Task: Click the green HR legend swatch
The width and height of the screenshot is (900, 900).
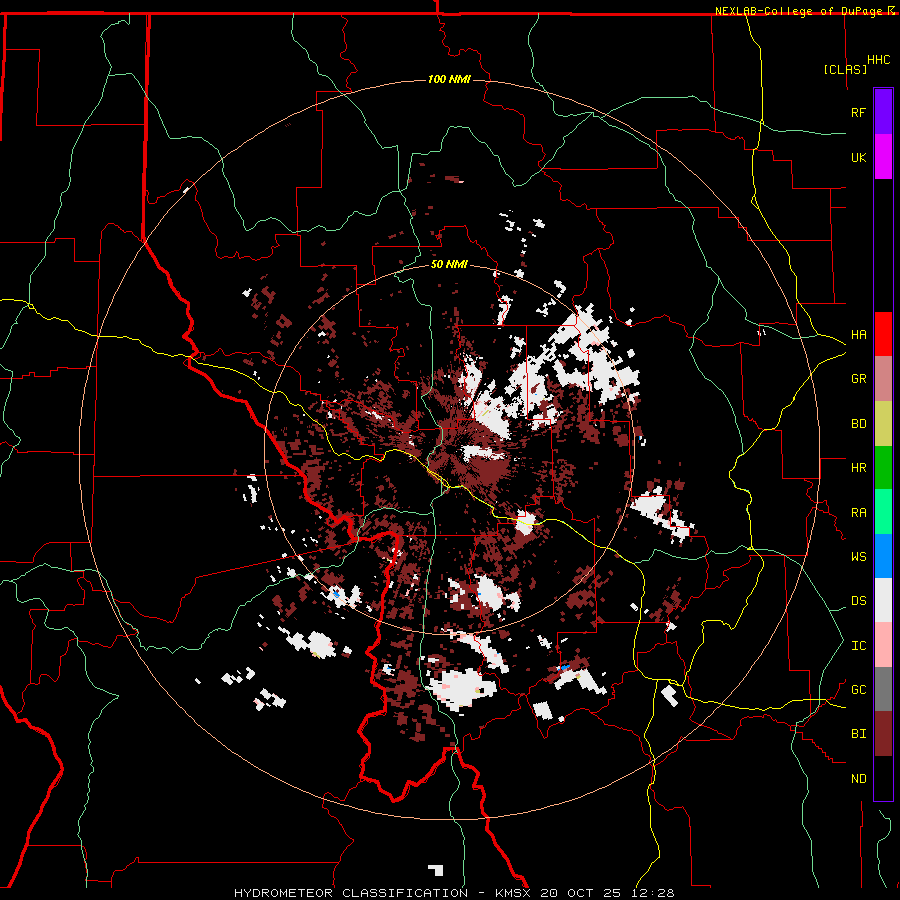Action: 883,468
